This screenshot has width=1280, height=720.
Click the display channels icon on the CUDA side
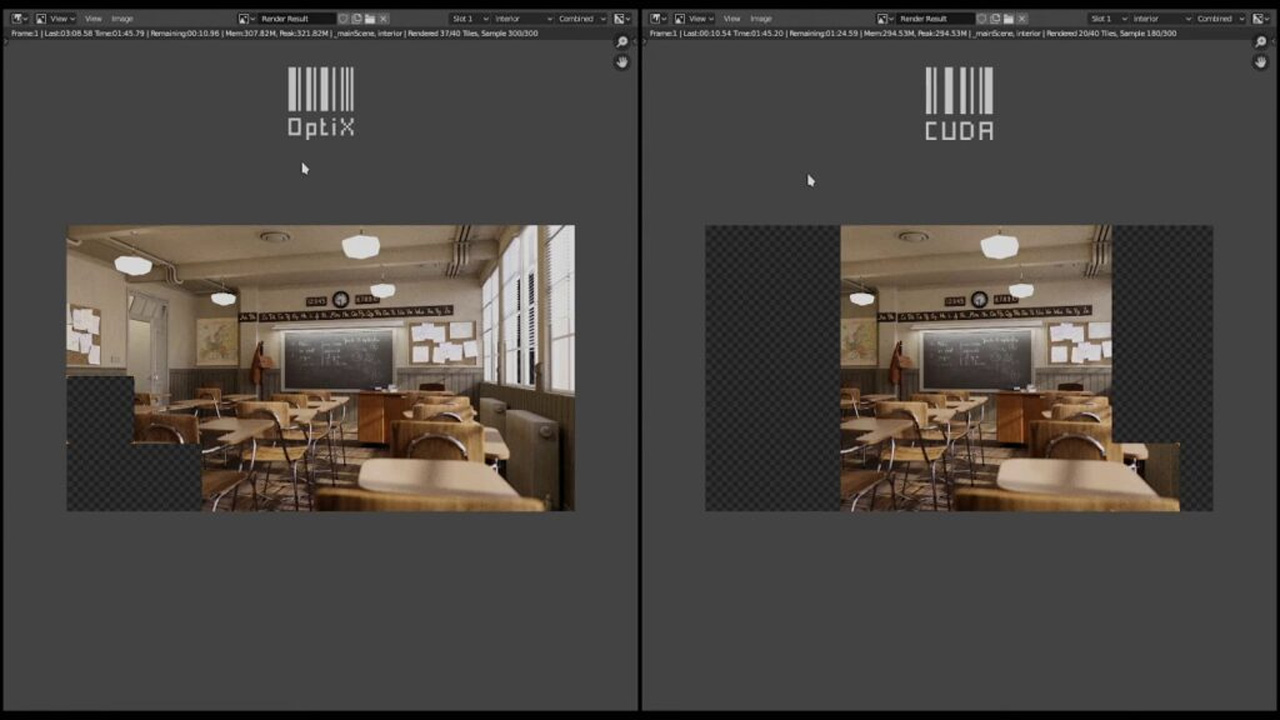[1259, 18]
